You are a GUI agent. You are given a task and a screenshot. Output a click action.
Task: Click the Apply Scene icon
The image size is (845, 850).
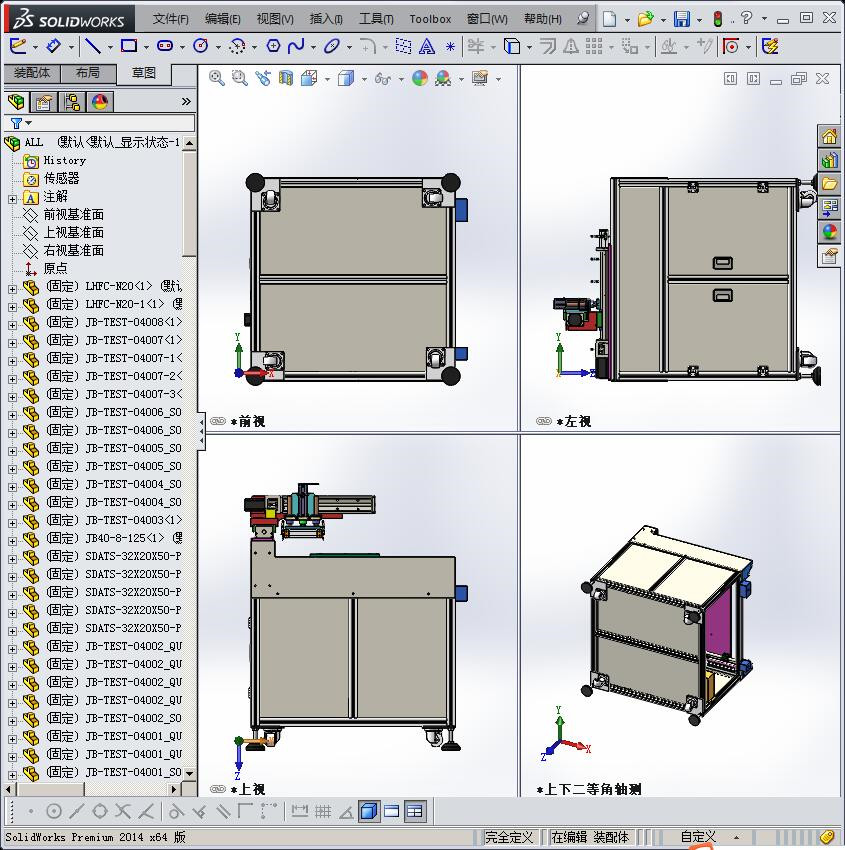tap(443, 79)
